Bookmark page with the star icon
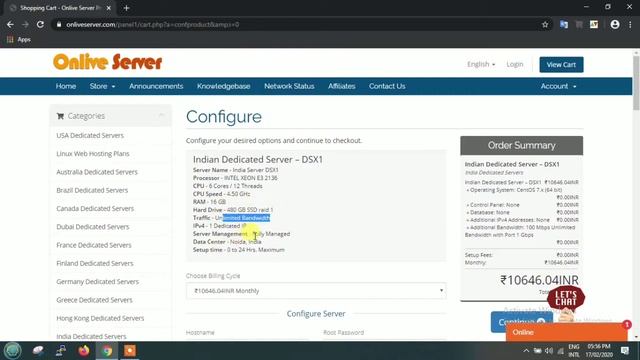This screenshot has height=360, width=640. [x=545, y=24]
